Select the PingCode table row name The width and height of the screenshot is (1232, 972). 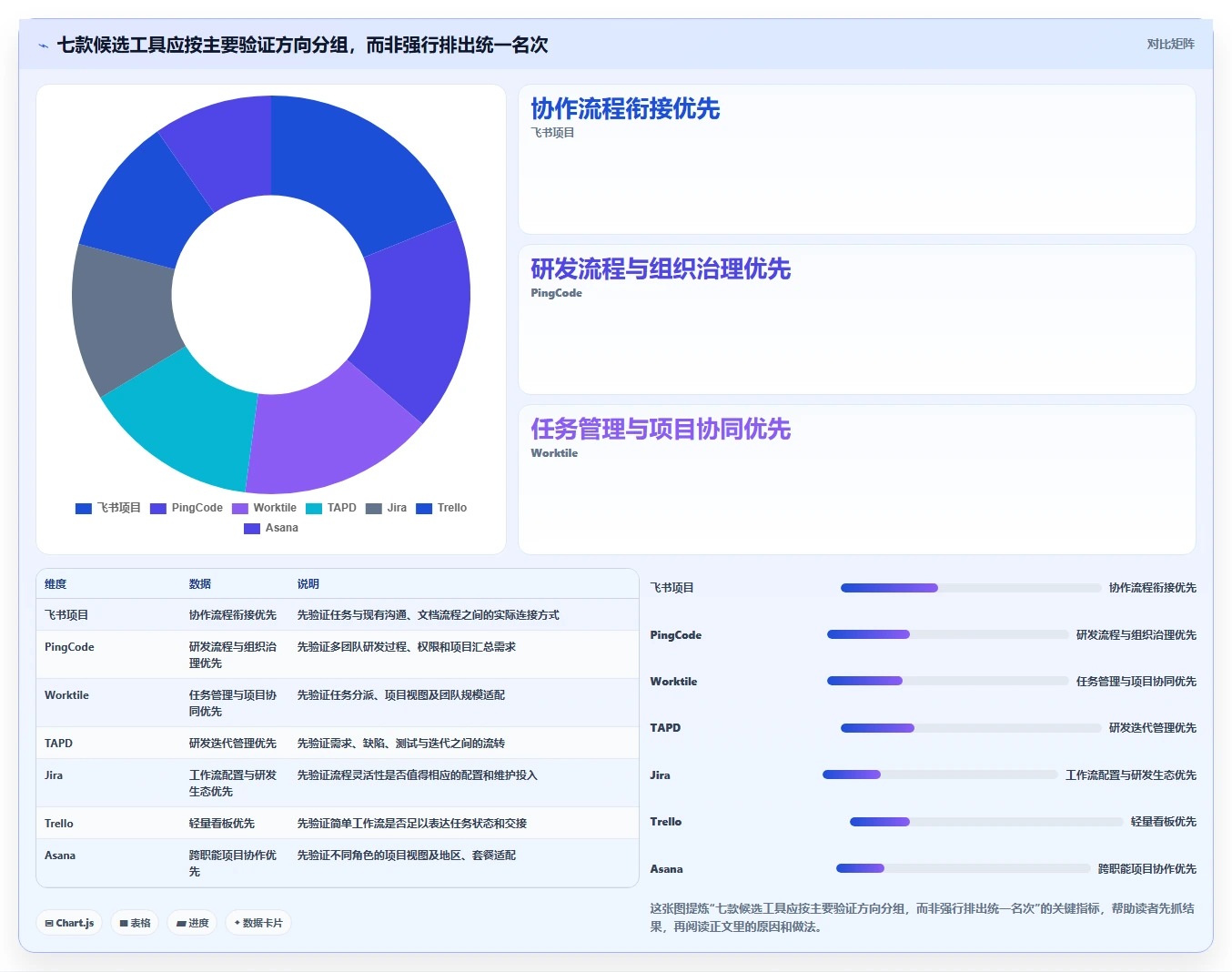pos(69,647)
